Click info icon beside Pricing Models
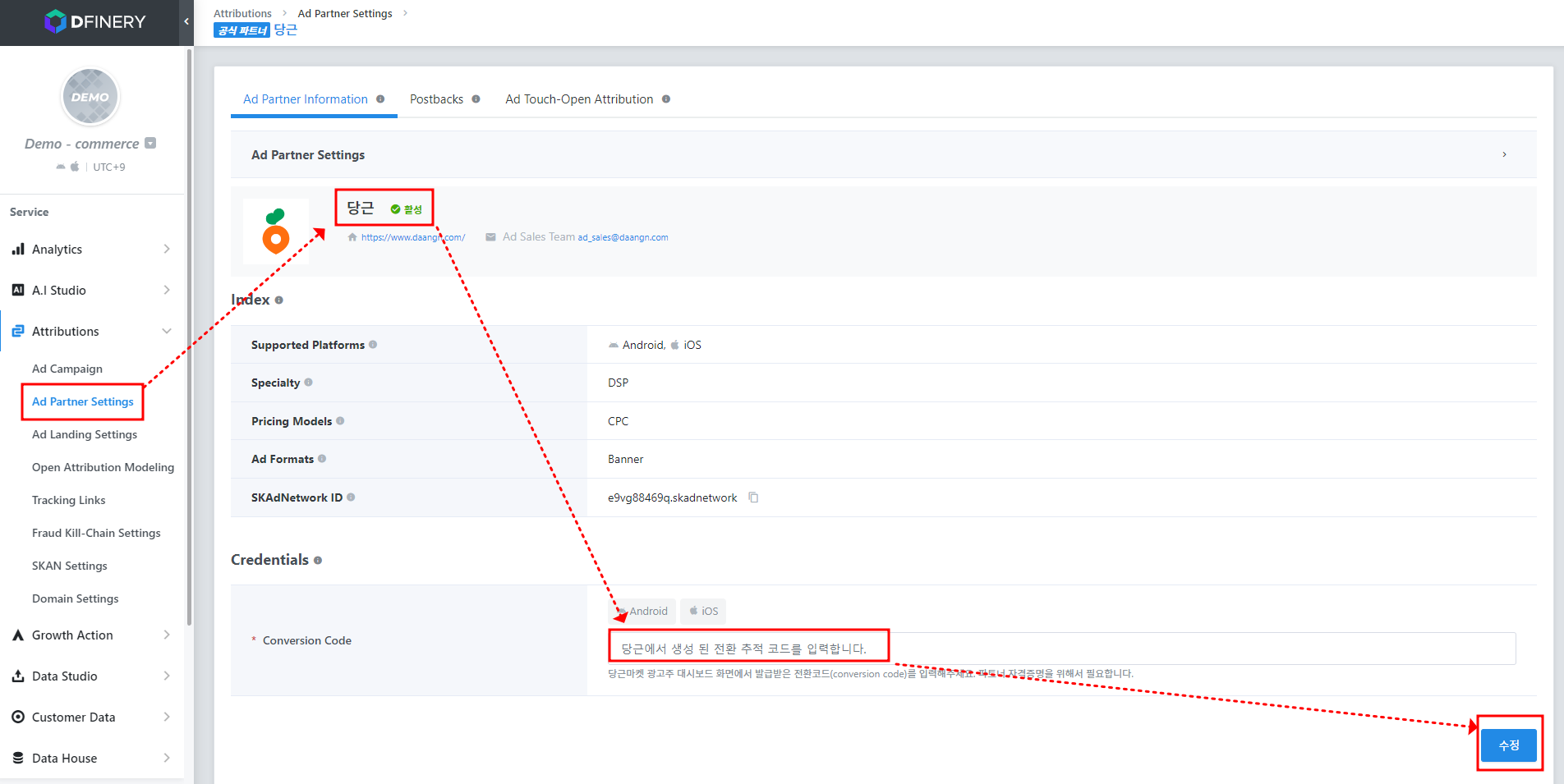 (340, 421)
